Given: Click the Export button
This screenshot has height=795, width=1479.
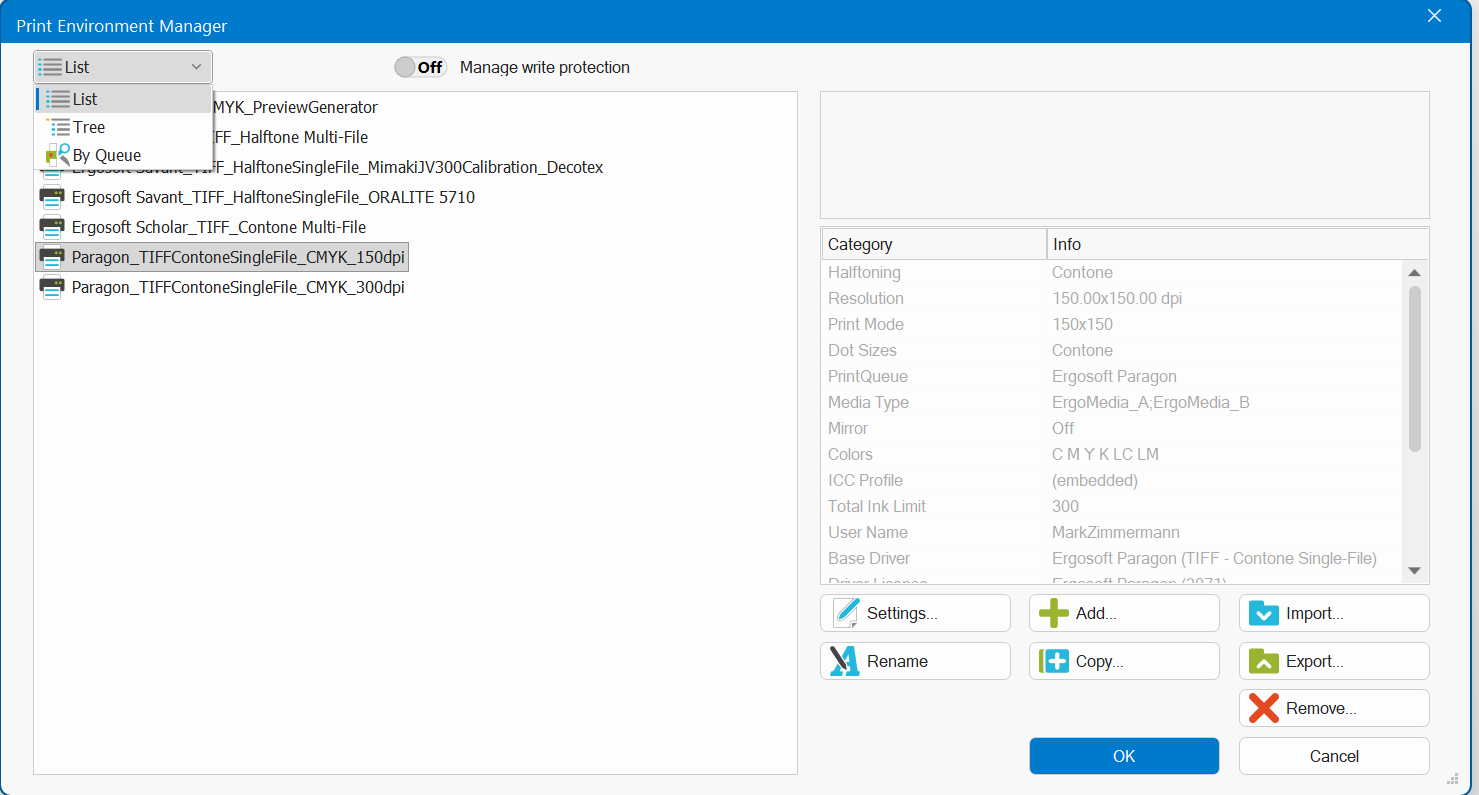Looking at the screenshot, I should tap(1334, 661).
